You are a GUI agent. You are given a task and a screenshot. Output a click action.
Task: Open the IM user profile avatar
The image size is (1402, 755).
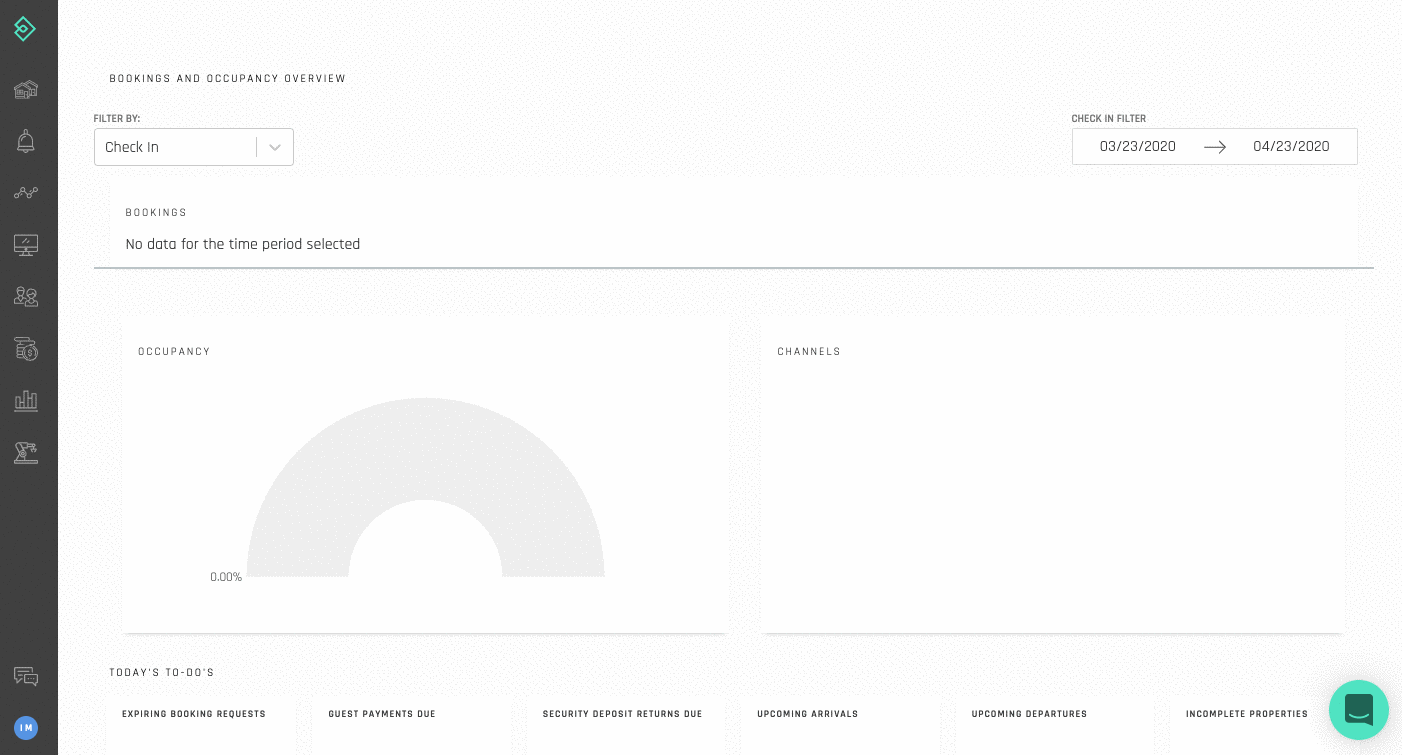(26, 728)
